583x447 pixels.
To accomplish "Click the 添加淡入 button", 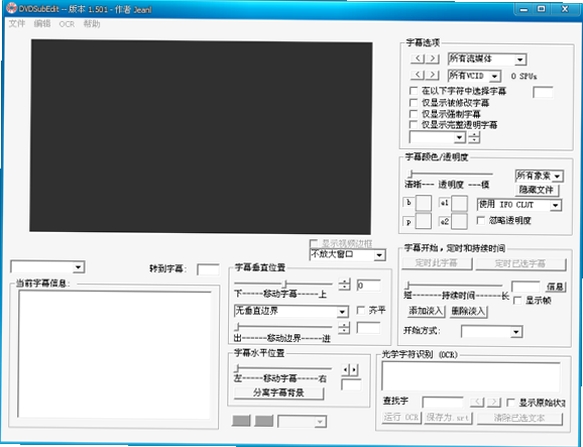I will tap(426, 311).
